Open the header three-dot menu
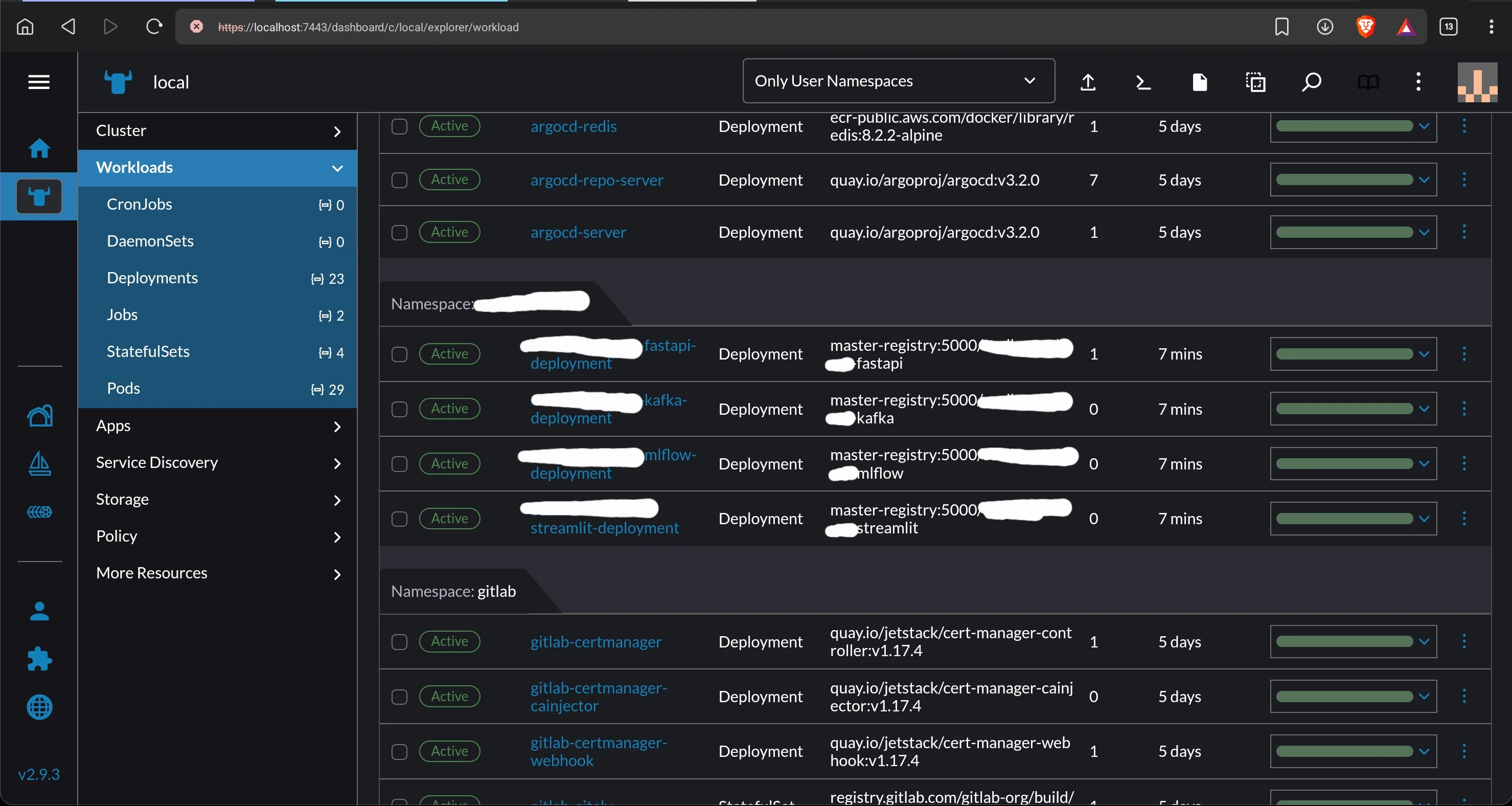The height and width of the screenshot is (806, 1512). pos(1418,82)
